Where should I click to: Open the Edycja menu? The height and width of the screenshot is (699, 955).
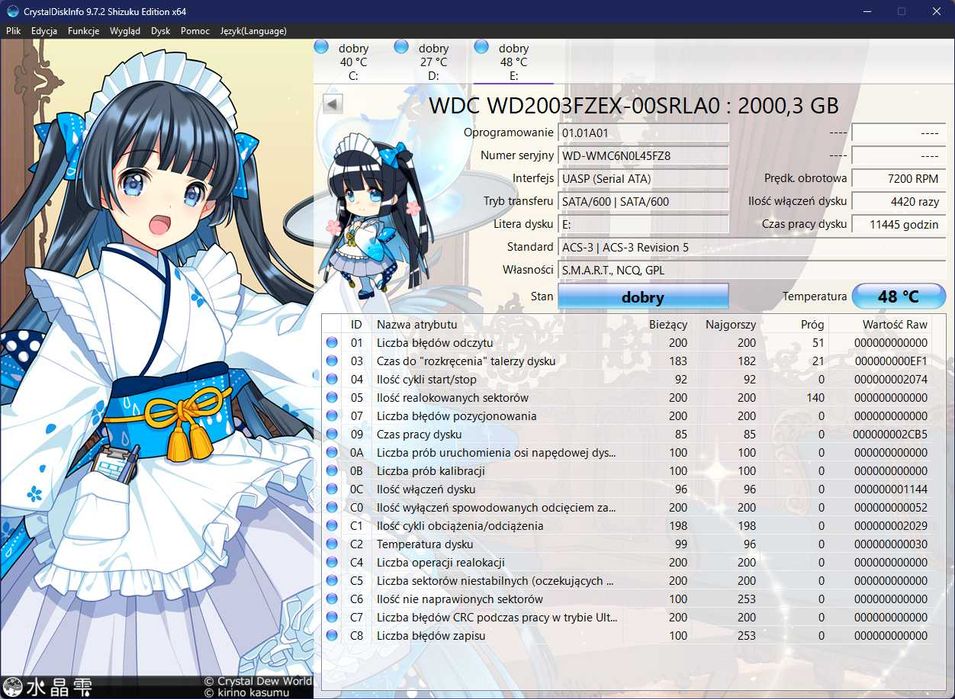click(x=44, y=30)
